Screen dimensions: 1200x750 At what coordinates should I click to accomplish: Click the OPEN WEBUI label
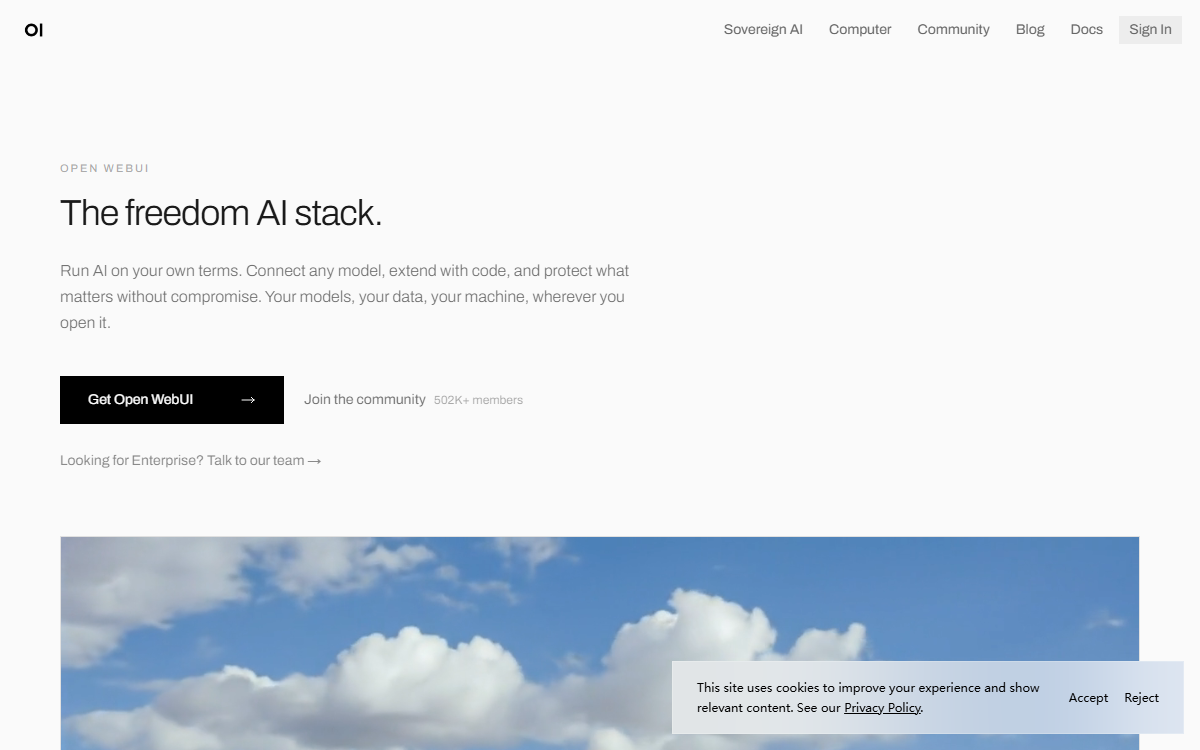(105, 168)
